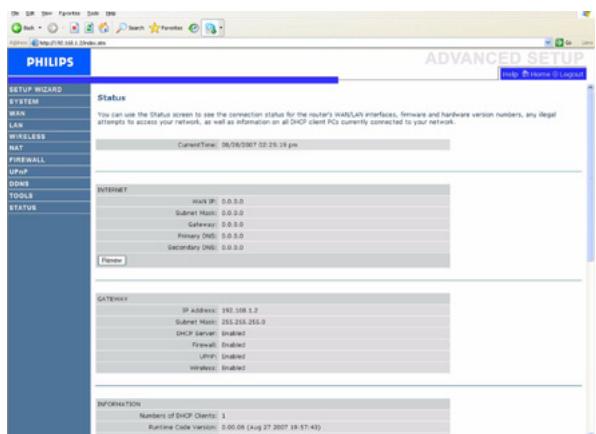Expand the address bar dropdown arrow
The height and width of the screenshot is (434, 596).
[548, 43]
